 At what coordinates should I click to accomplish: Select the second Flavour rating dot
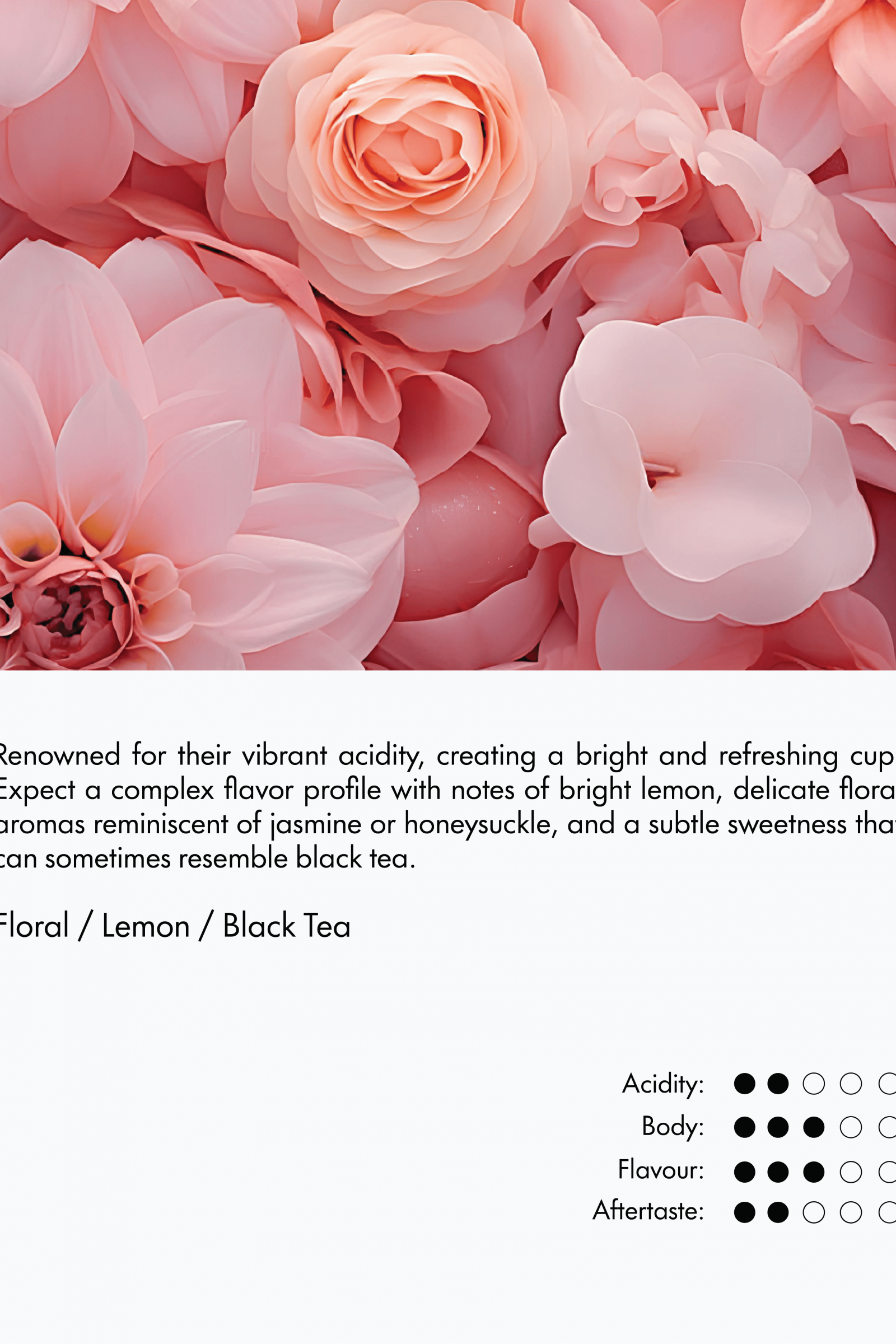pos(778,1172)
